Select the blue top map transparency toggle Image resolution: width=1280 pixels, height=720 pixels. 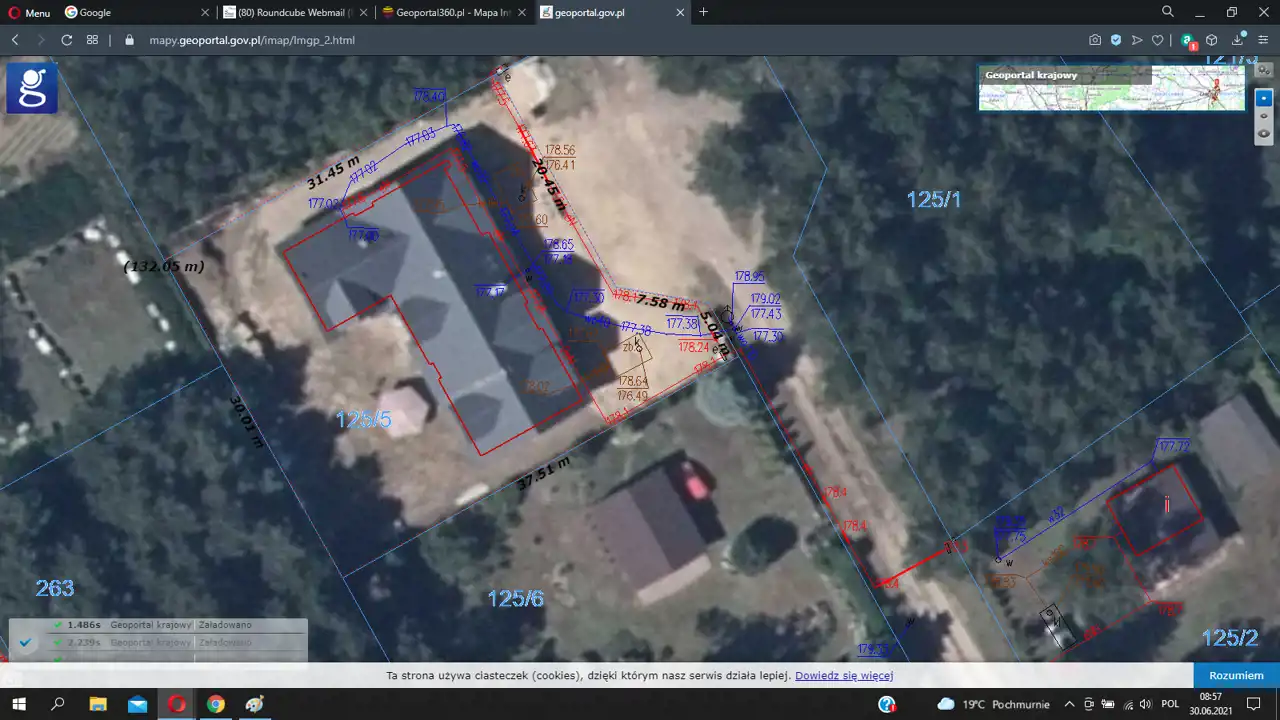click(1264, 98)
